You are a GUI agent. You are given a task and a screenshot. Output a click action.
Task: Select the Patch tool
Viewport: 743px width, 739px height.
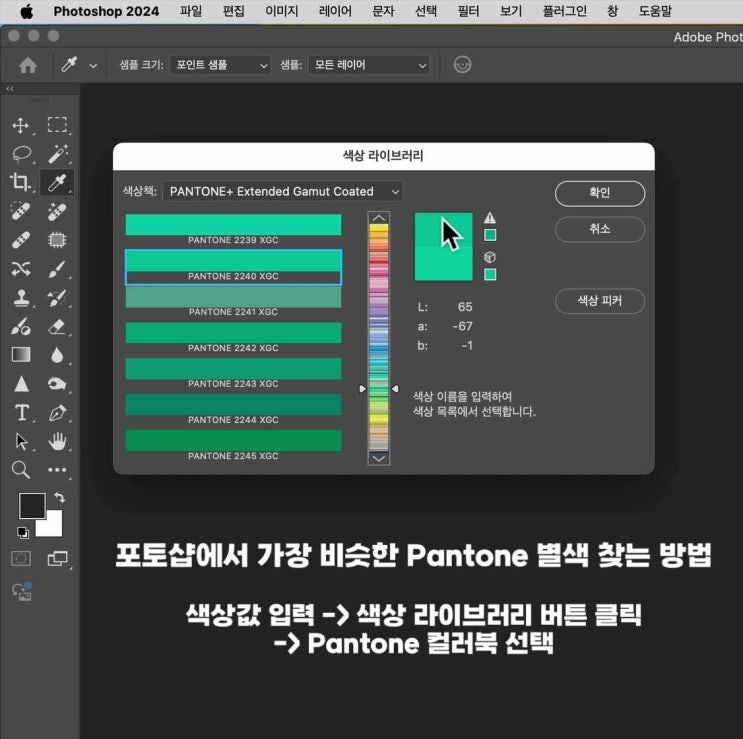click(x=57, y=240)
